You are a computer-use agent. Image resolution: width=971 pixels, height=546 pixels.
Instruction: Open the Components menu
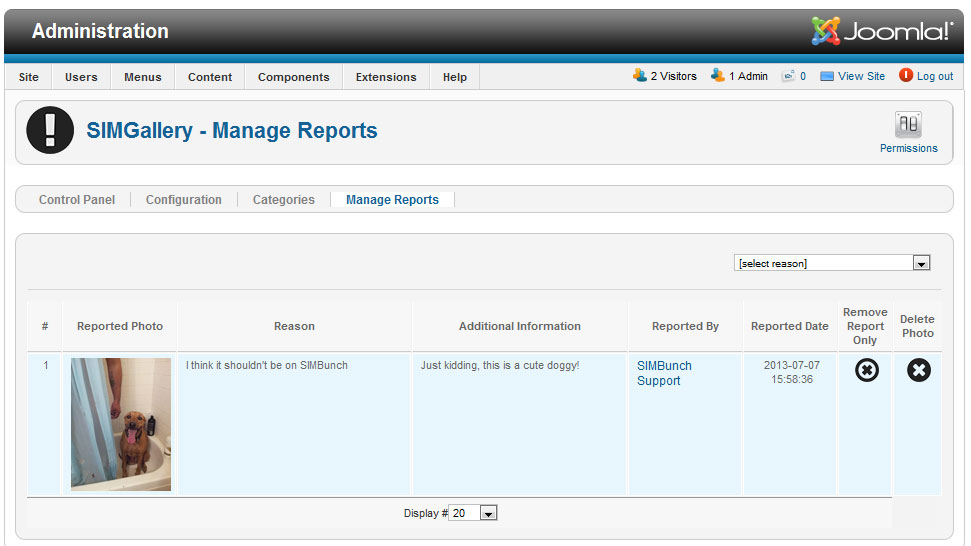[x=294, y=77]
